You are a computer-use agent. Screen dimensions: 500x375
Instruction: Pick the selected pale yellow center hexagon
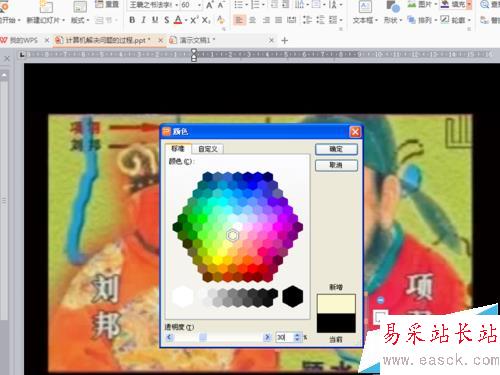tap(232, 235)
